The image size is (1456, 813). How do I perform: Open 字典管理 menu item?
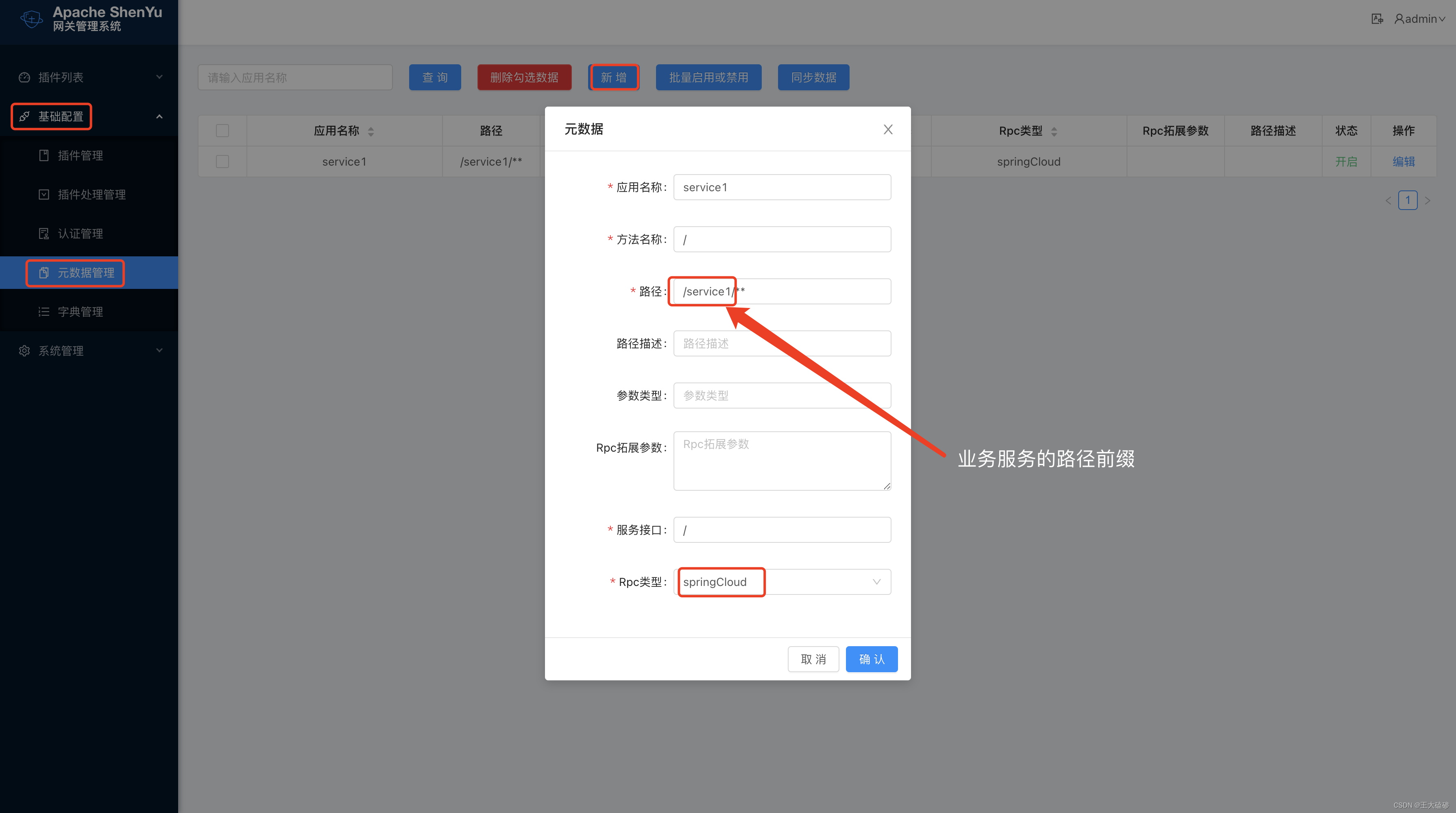point(89,312)
